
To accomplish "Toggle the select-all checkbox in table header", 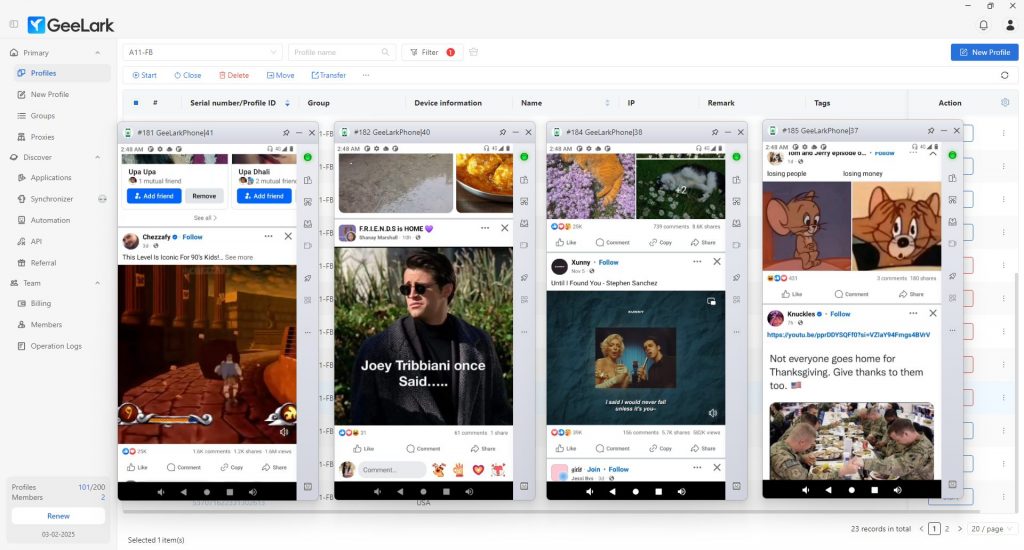I will [x=136, y=103].
